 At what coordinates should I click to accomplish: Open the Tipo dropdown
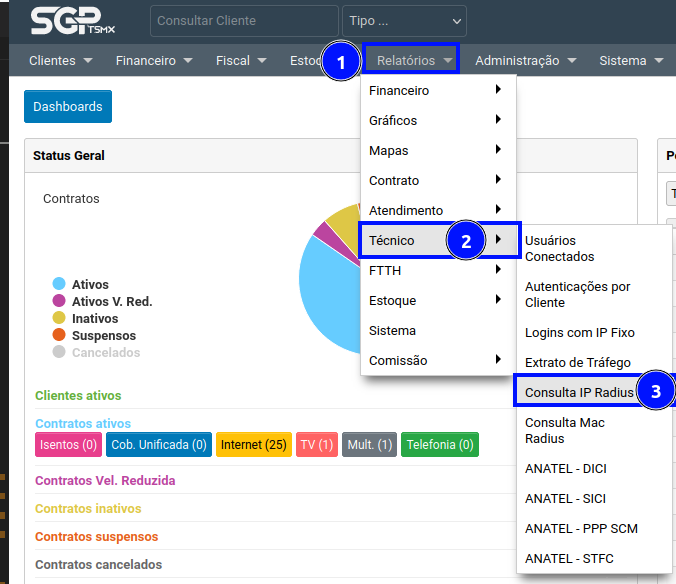click(404, 20)
